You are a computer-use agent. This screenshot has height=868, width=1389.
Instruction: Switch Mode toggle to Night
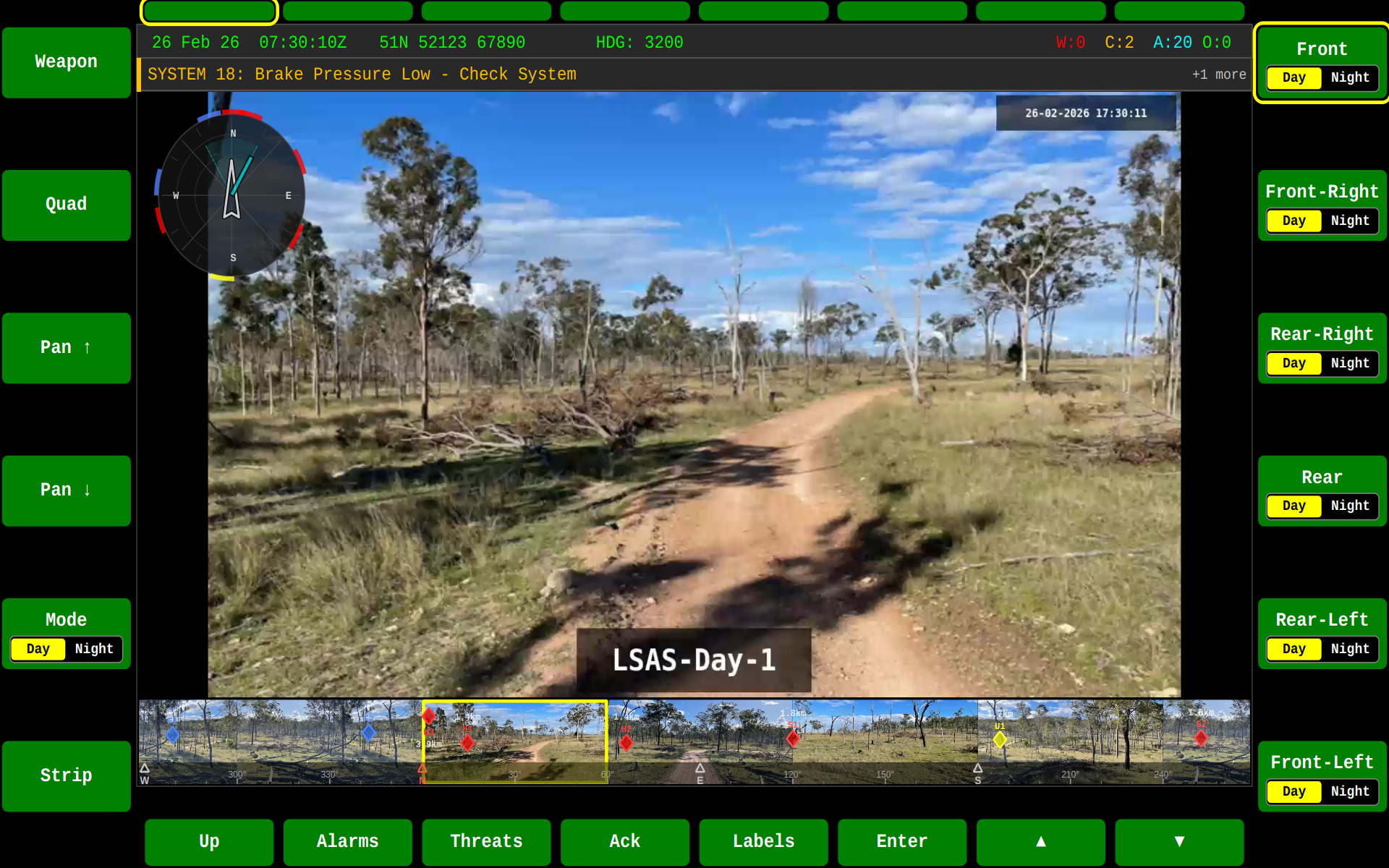tap(94, 649)
